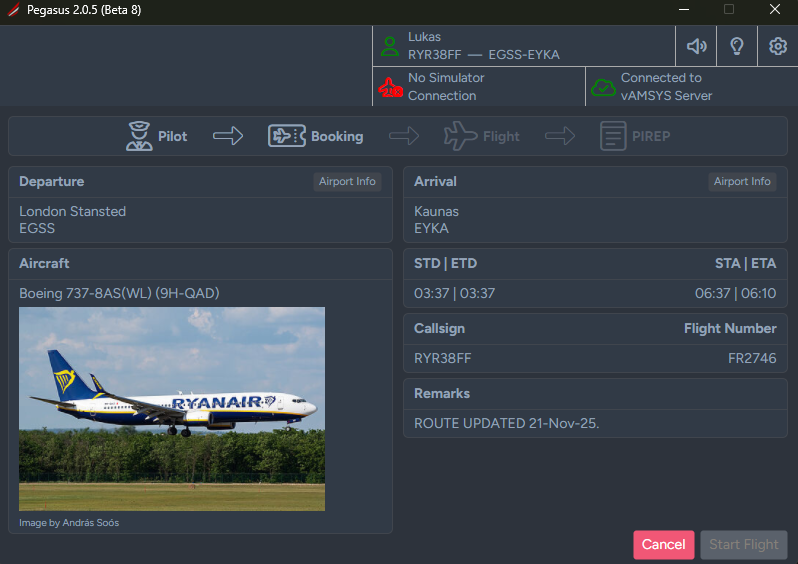
Task: Click the Ryanair aircraft photo
Action: tap(172, 409)
